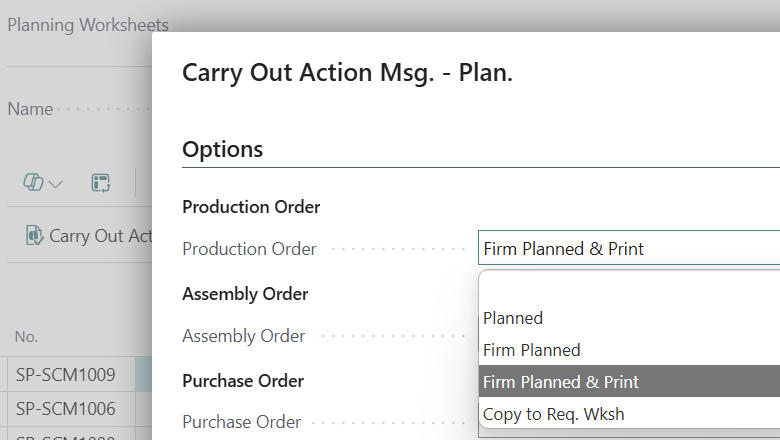Choose Firm Planned from the dropdown list
Image resolution: width=780 pixels, height=440 pixels.
click(531, 350)
